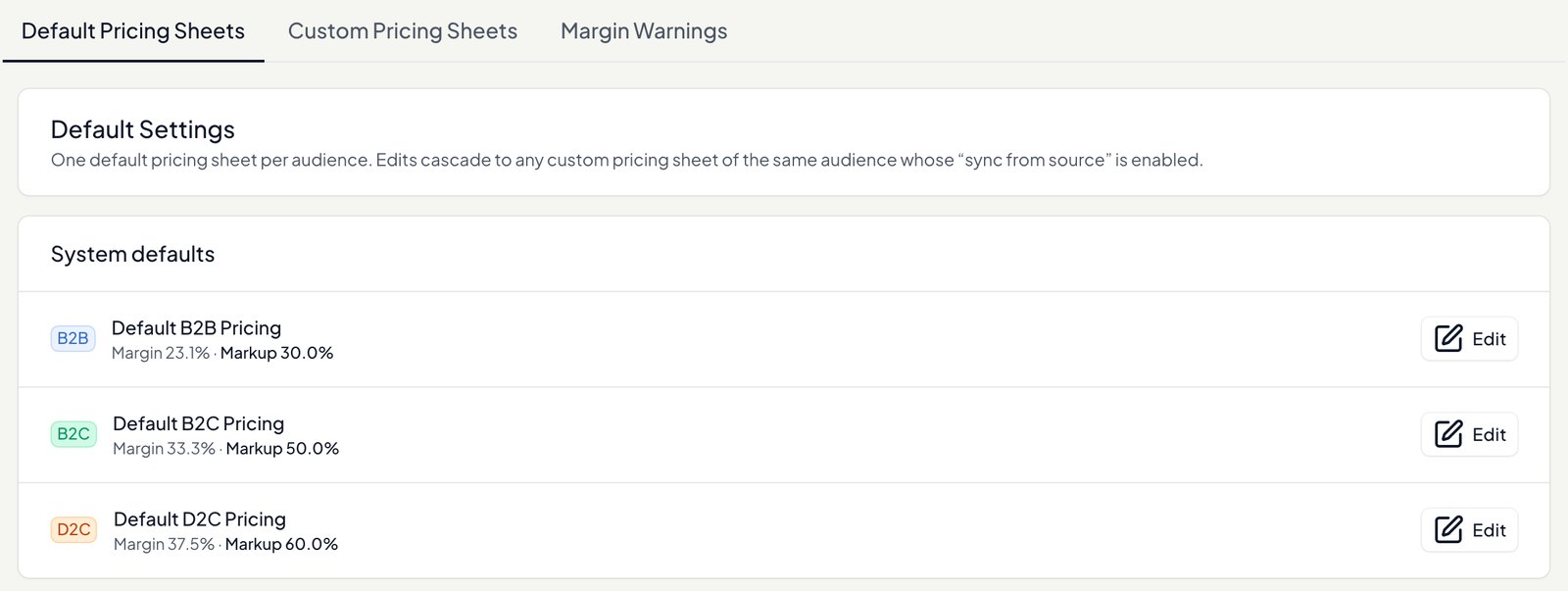Click the Margin 33.3% text
This screenshot has height=591, width=1568.
coord(164,449)
